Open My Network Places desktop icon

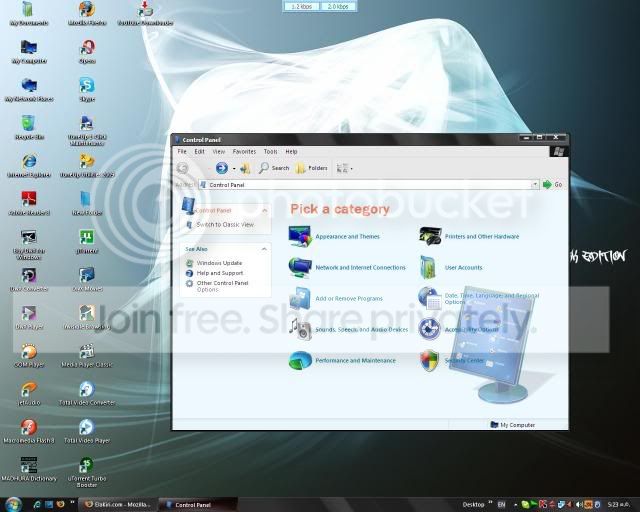click(29, 89)
